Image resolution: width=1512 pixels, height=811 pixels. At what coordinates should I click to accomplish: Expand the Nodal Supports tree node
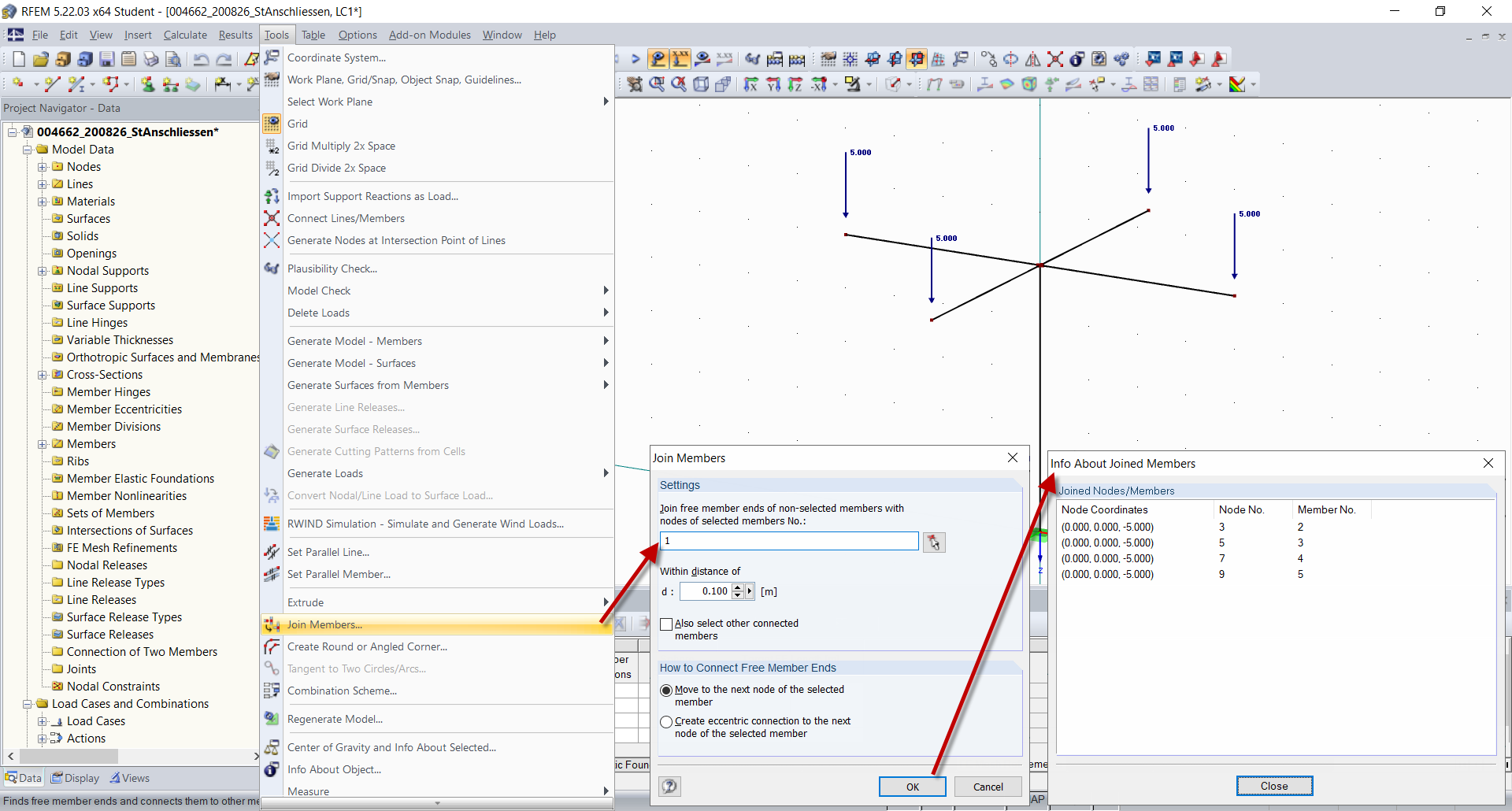click(43, 271)
